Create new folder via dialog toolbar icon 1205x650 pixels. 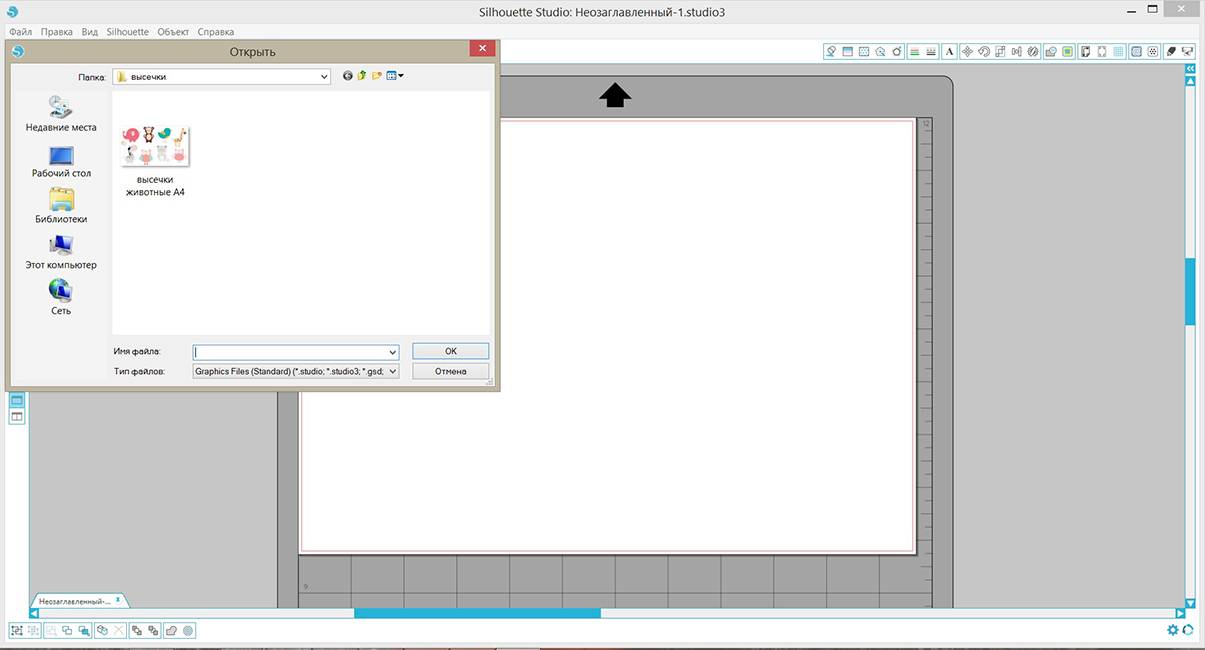click(x=377, y=76)
